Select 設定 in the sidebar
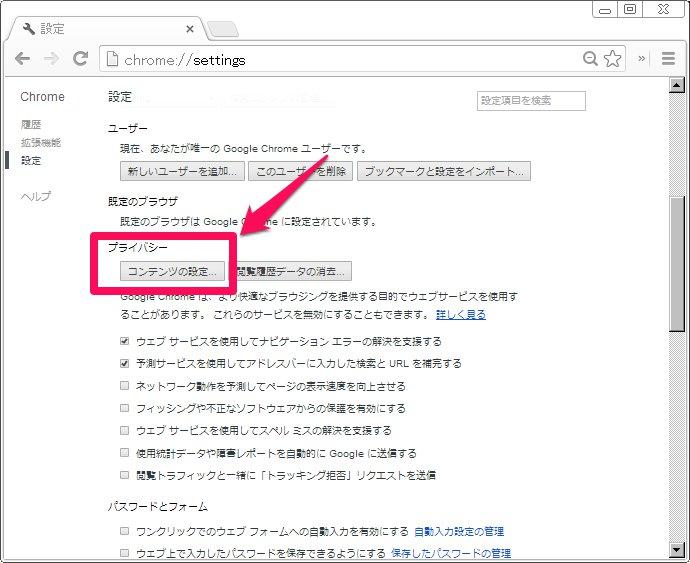690x563 pixels. pos(31,161)
